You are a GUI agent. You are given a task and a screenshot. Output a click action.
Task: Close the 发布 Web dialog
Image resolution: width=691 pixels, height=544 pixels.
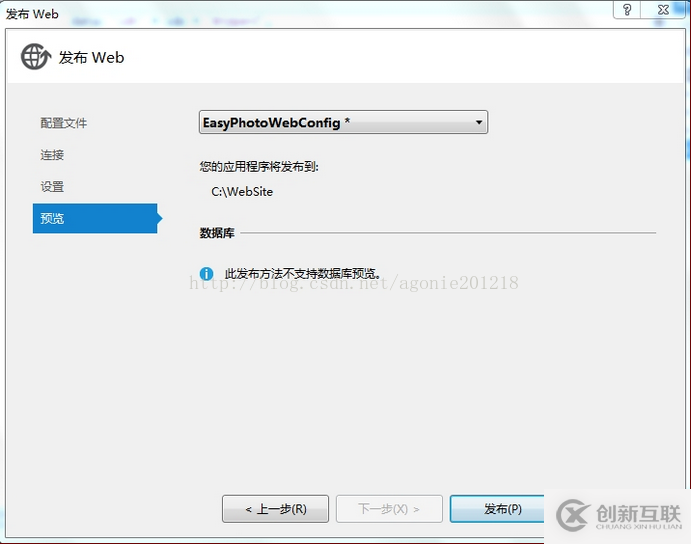tap(663, 10)
